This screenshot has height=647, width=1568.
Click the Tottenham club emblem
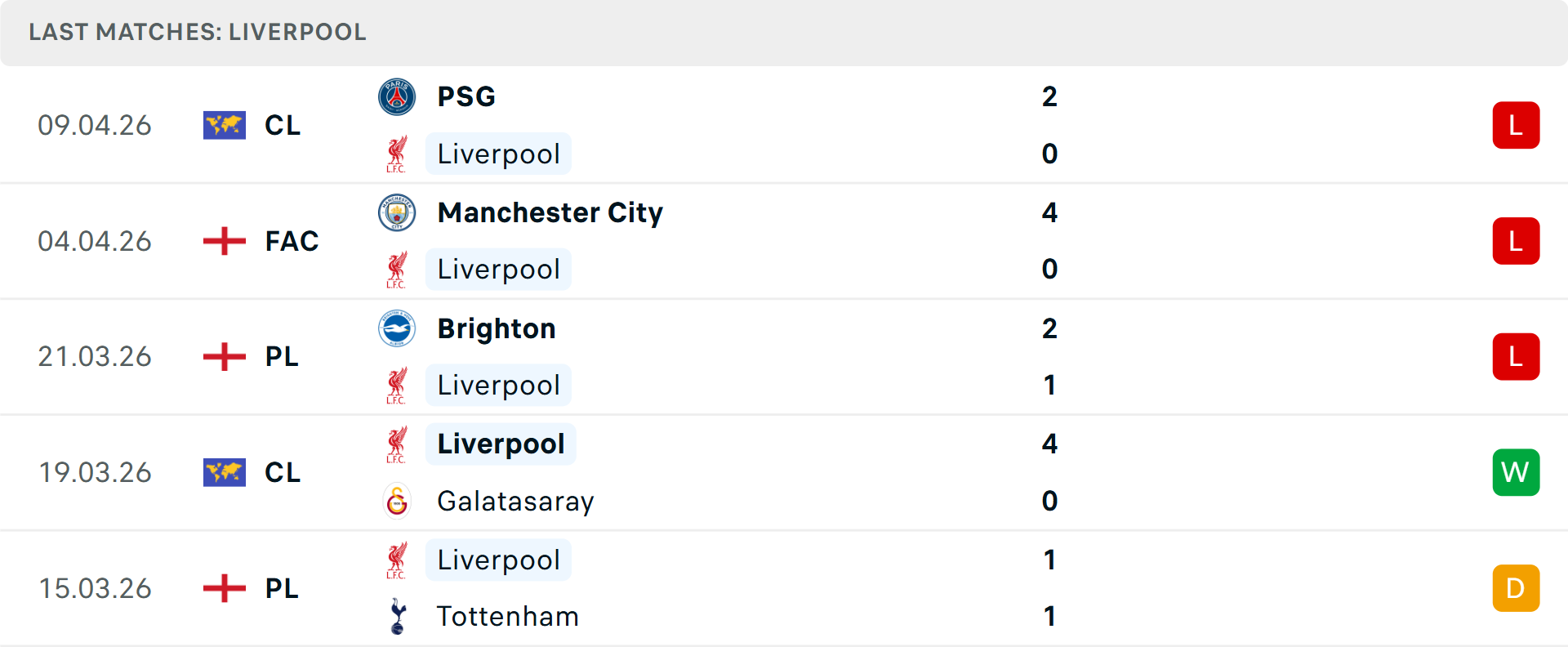398,617
